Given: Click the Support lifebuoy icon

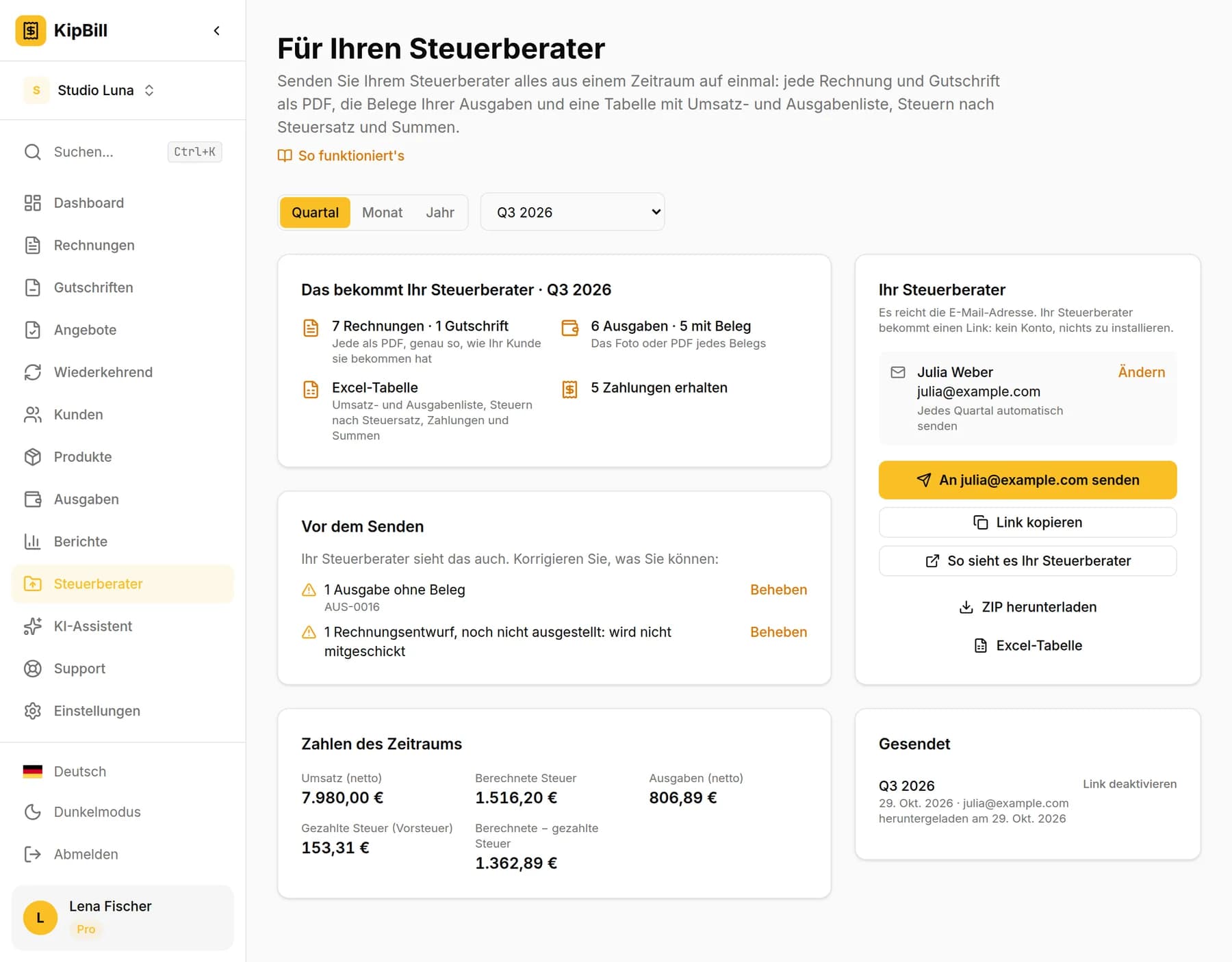Looking at the screenshot, I should coord(33,669).
